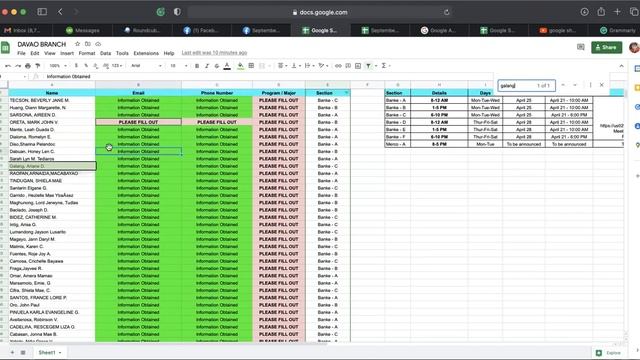Open the File menu
Image resolution: width=640 pixels, height=360 pixels.
(x=21, y=53)
